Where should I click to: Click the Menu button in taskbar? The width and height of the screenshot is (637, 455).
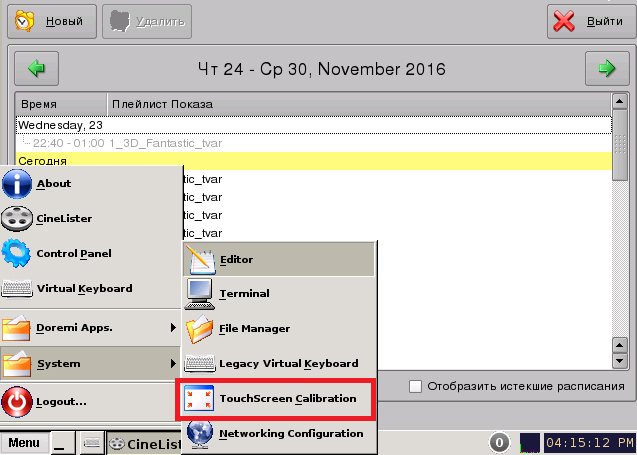(x=24, y=443)
